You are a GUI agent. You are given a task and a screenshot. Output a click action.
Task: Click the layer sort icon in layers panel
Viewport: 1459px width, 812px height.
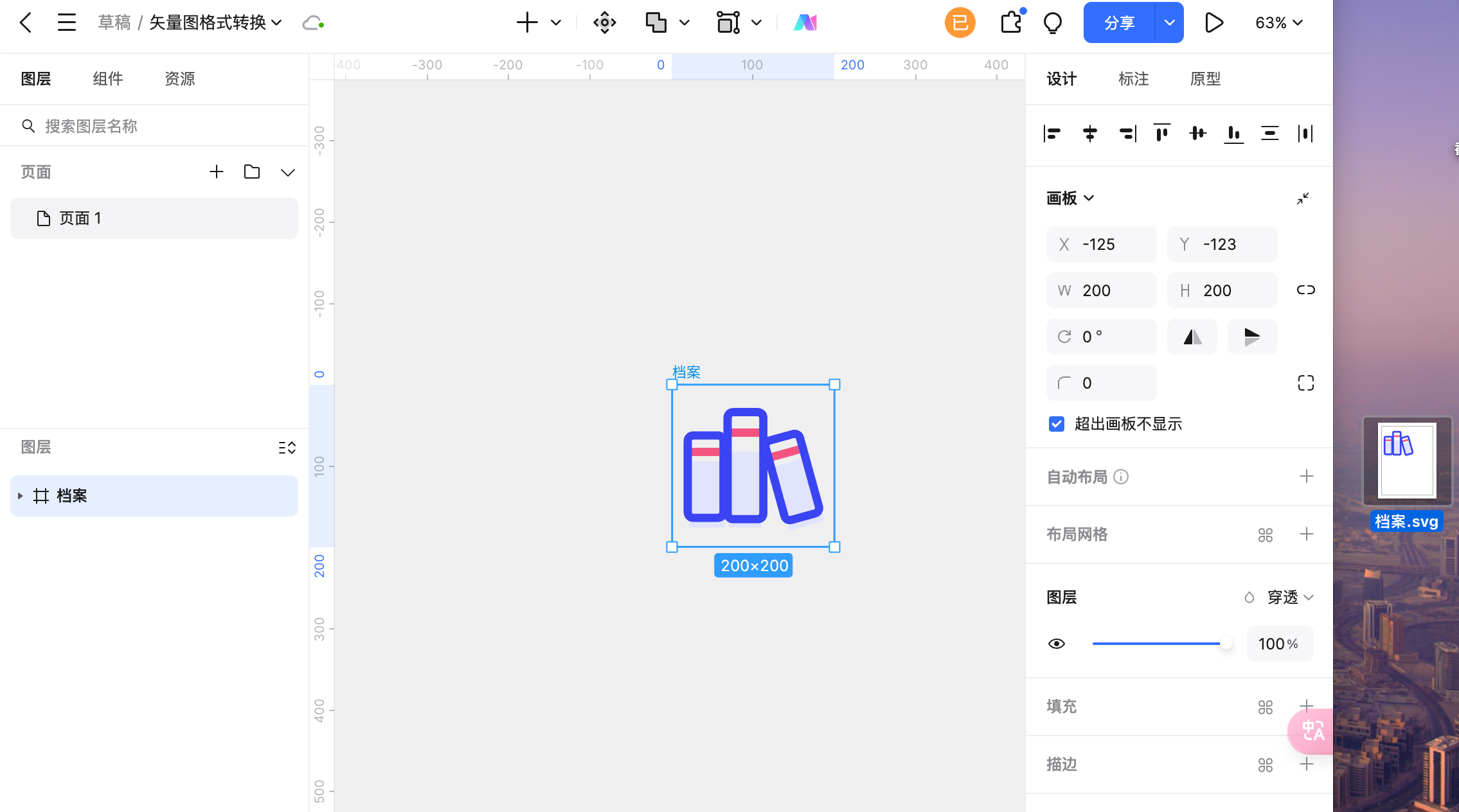[x=287, y=447]
